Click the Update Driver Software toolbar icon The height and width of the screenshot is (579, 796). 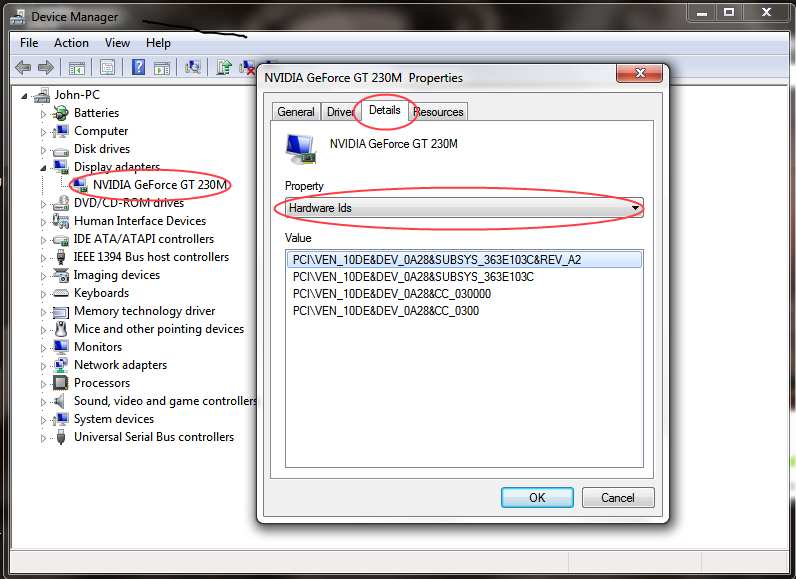point(224,67)
